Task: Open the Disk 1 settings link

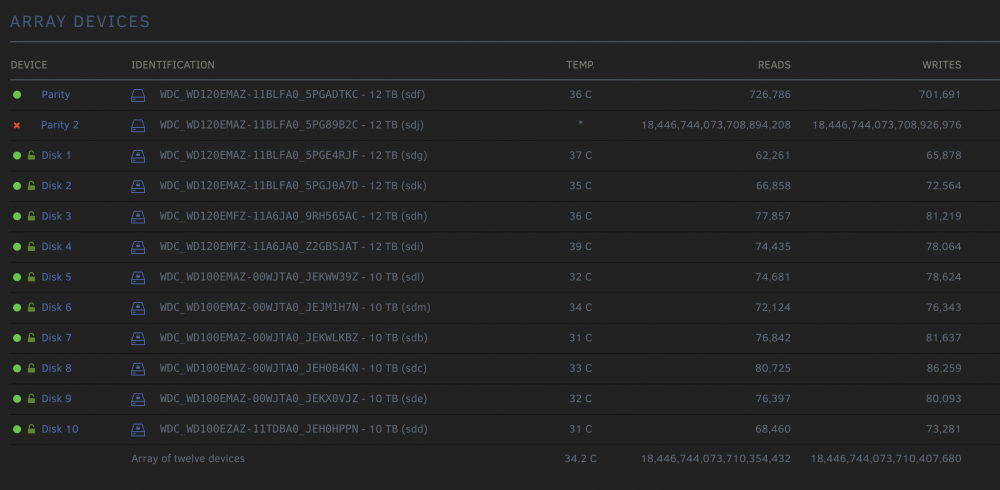Action: 56,156
